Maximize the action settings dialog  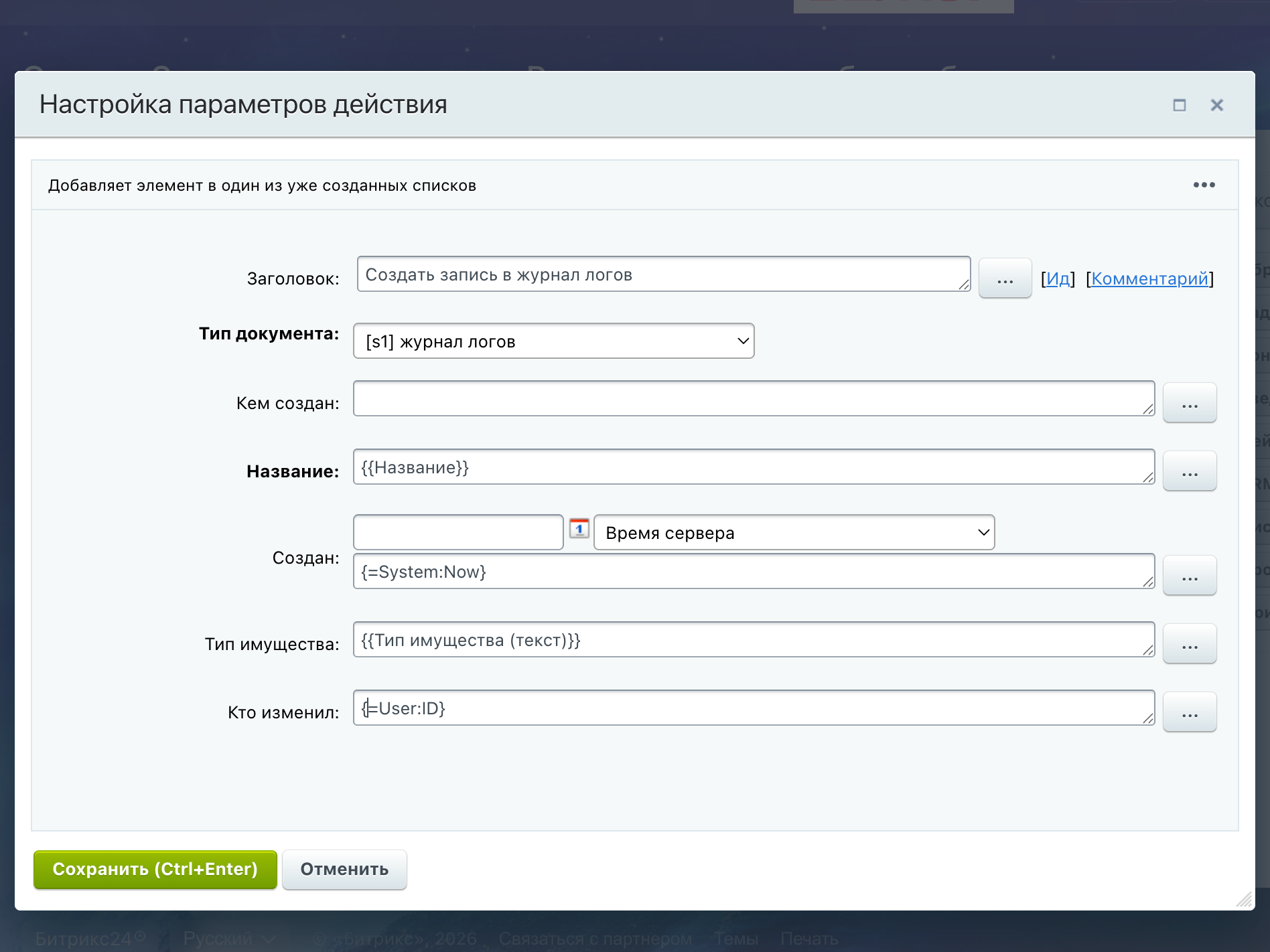1179,105
